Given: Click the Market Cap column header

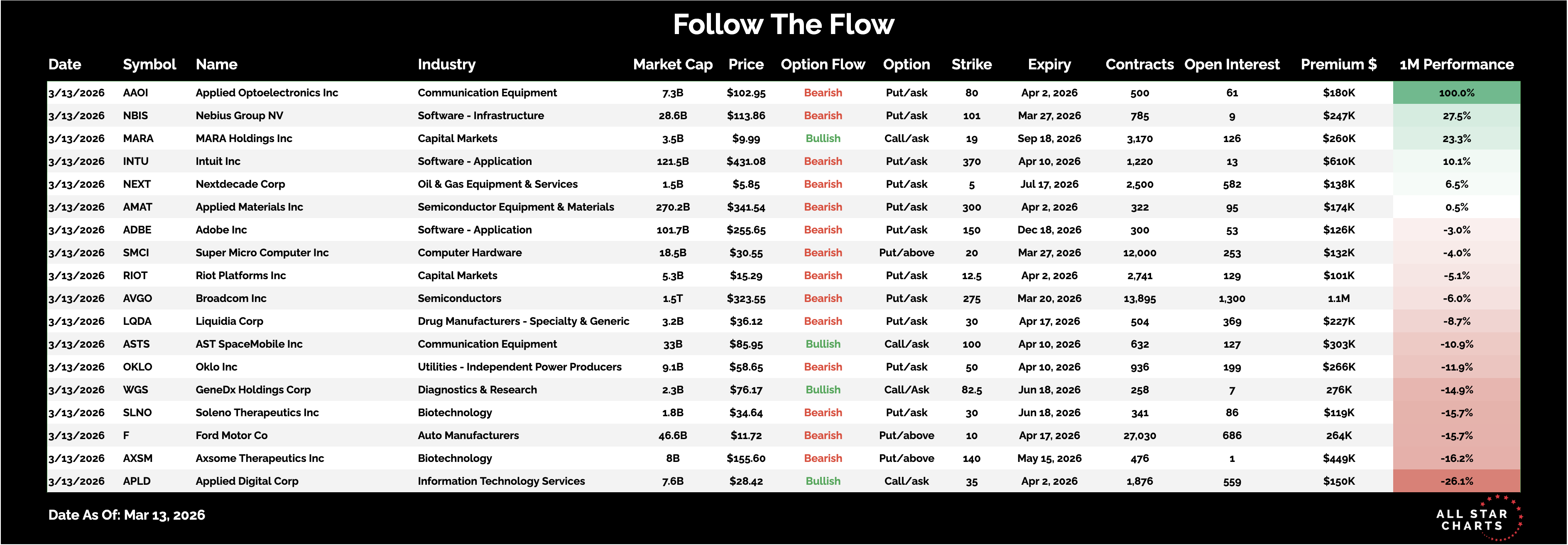Looking at the screenshot, I should (x=673, y=64).
